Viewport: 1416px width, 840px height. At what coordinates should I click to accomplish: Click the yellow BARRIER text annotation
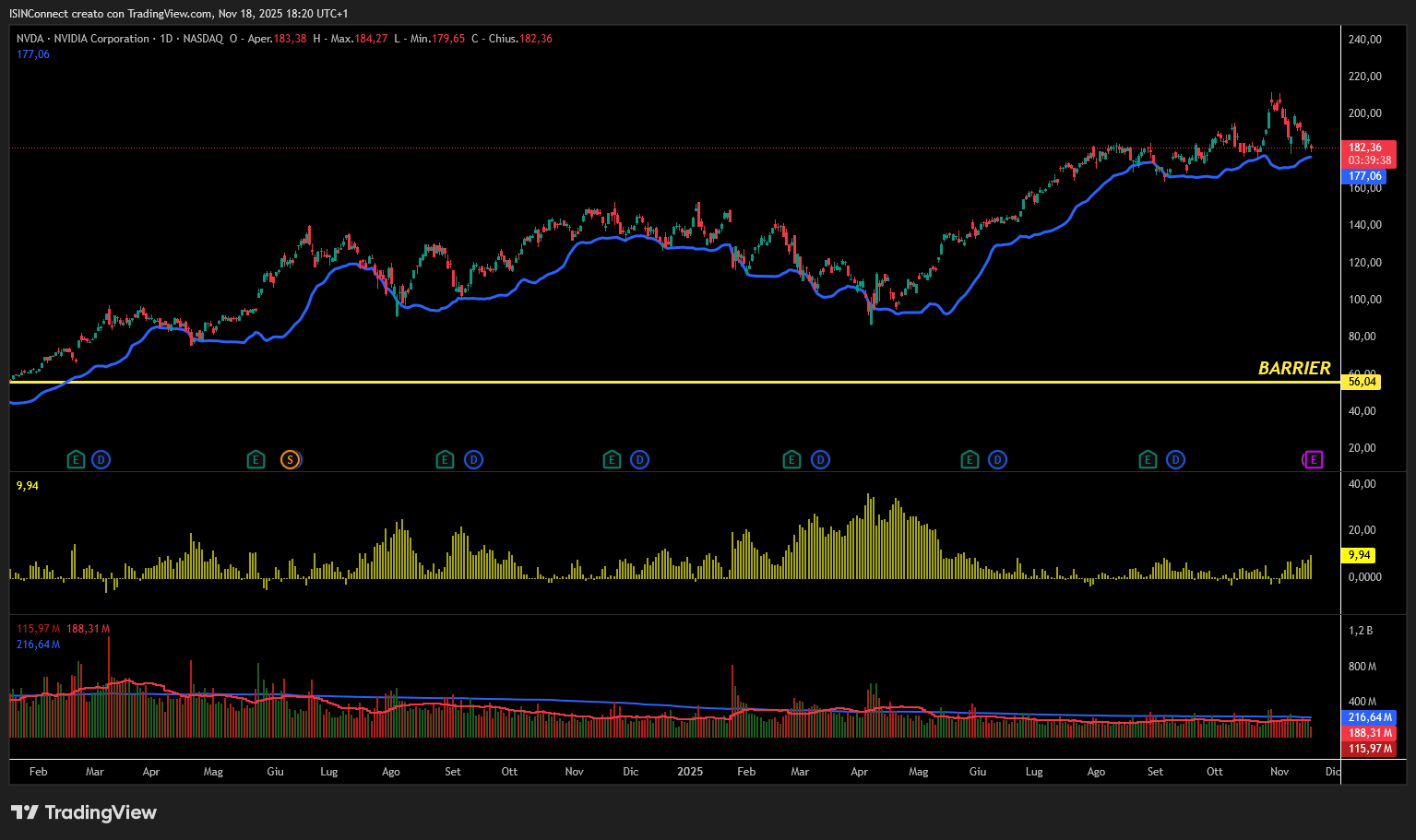click(1294, 368)
